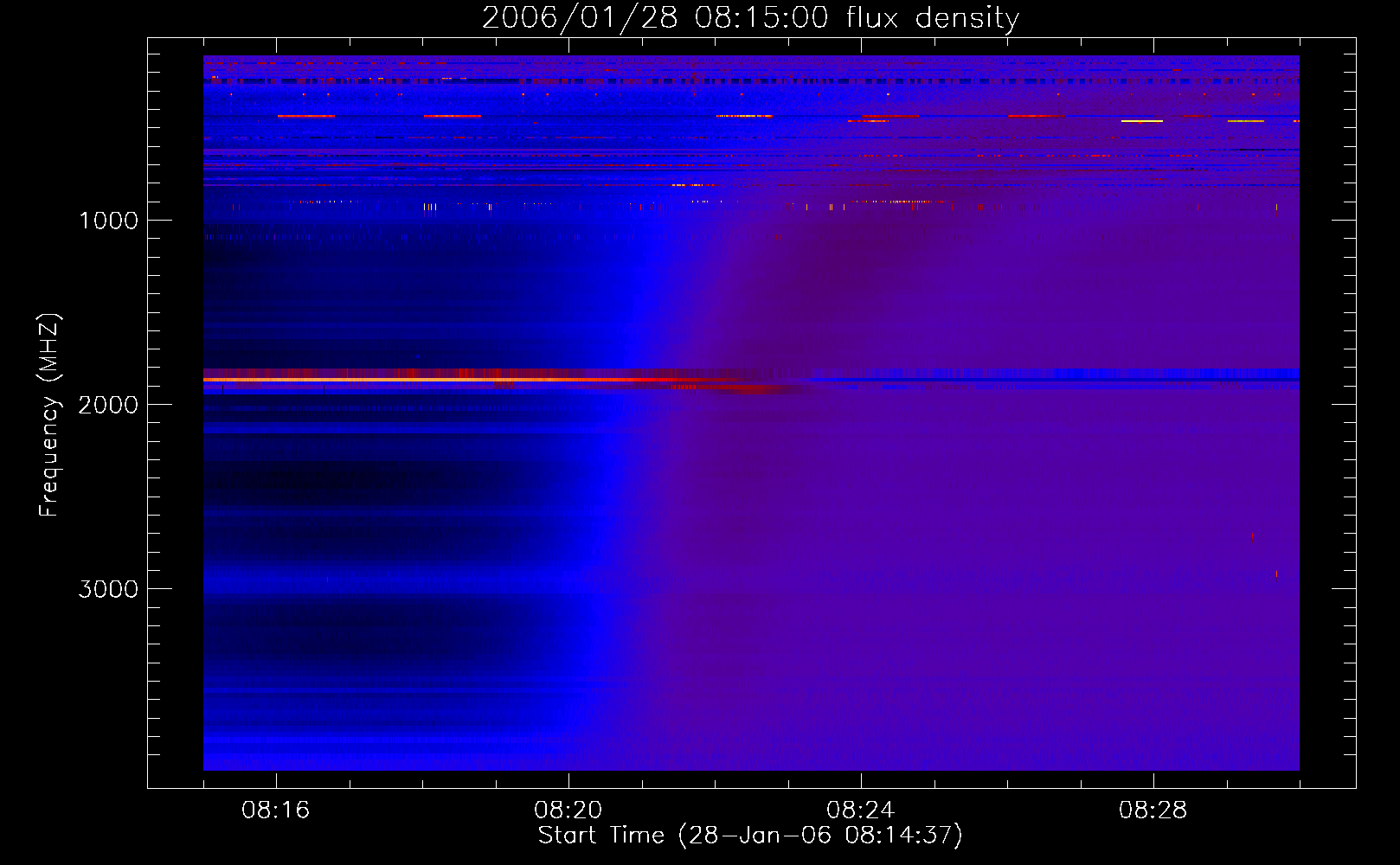Click the 3000 frequency tick label
This screenshot has width=1400, height=865.
click(x=108, y=589)
